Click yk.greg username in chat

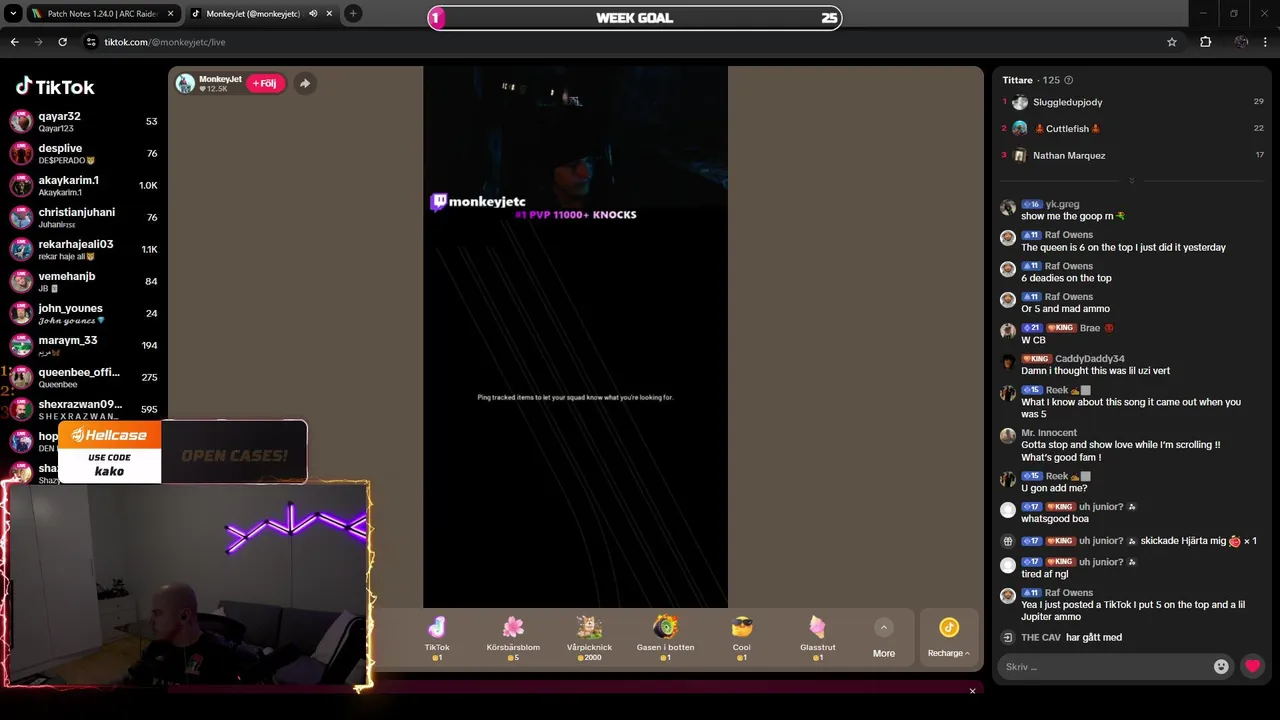coord(1062,204)
